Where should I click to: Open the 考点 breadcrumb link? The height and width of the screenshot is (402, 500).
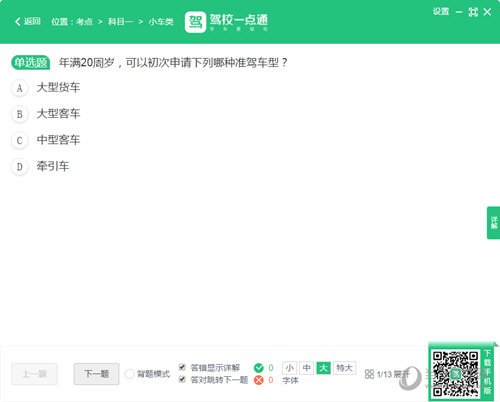click(84, 22)
